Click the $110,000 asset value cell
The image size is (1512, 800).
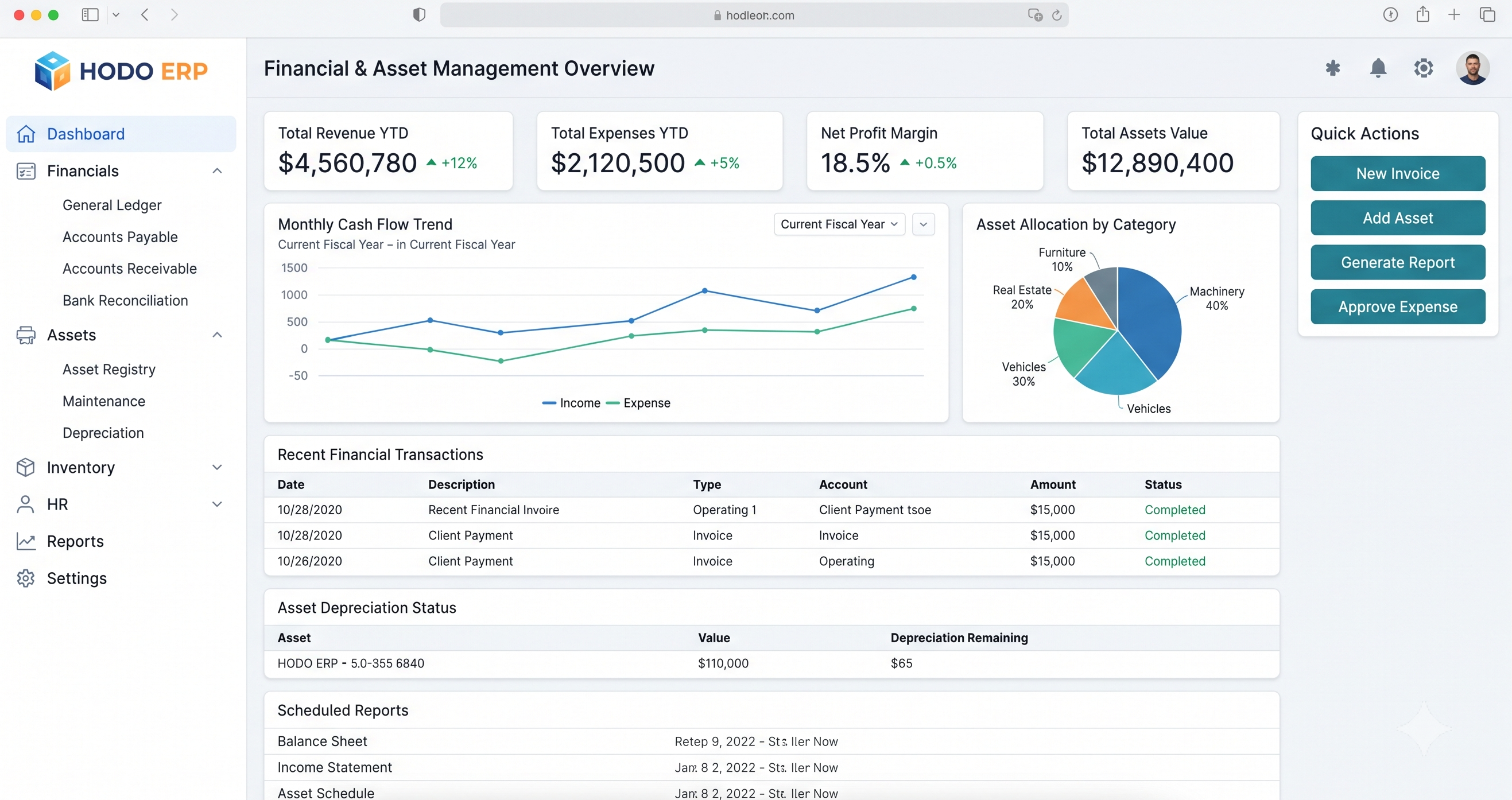point(723,664)
